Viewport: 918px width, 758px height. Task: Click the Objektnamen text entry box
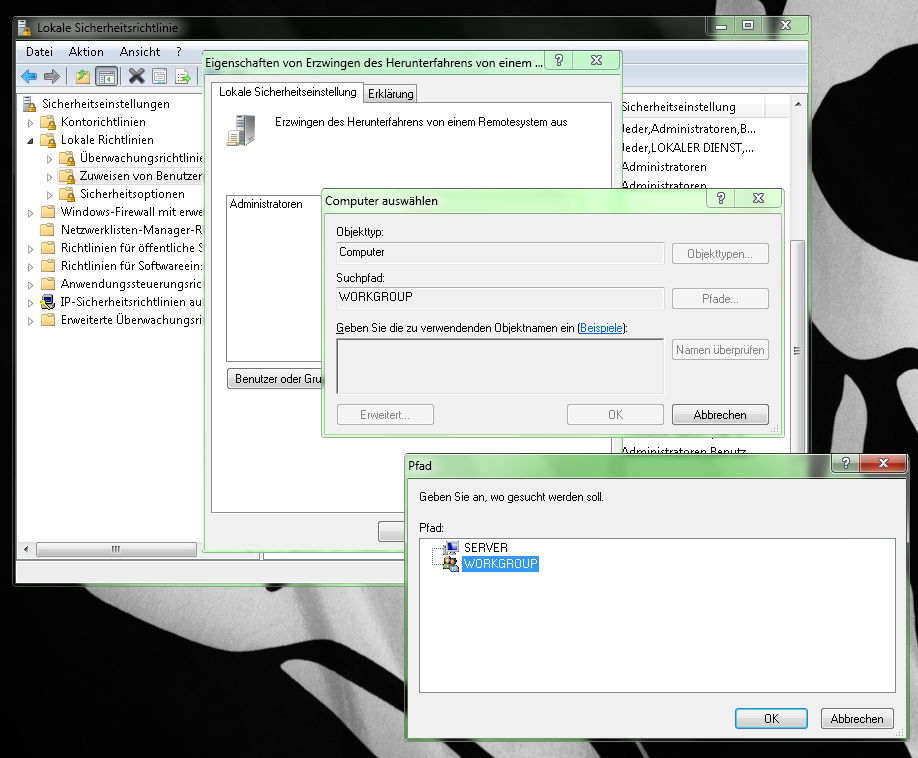pyautogui.click(x=501, y=366)
